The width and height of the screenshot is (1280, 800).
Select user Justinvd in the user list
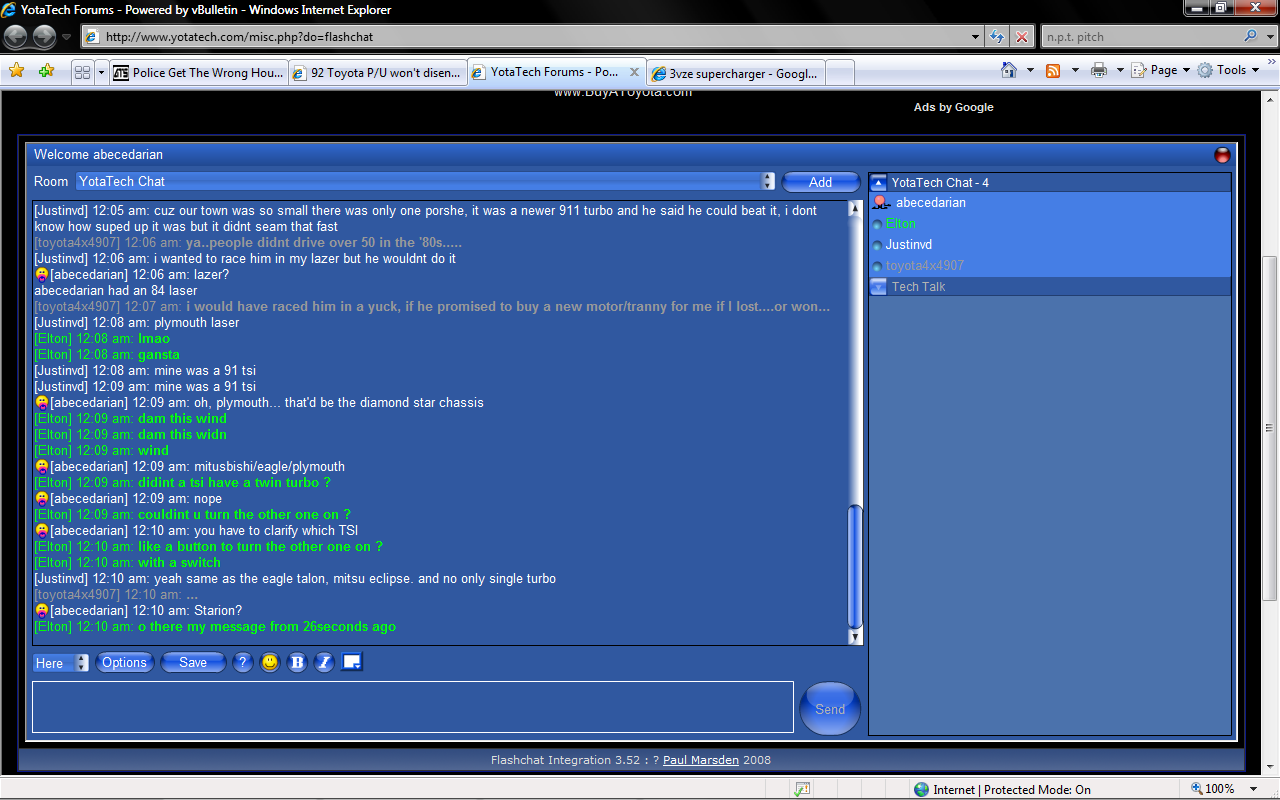[908, 245]
